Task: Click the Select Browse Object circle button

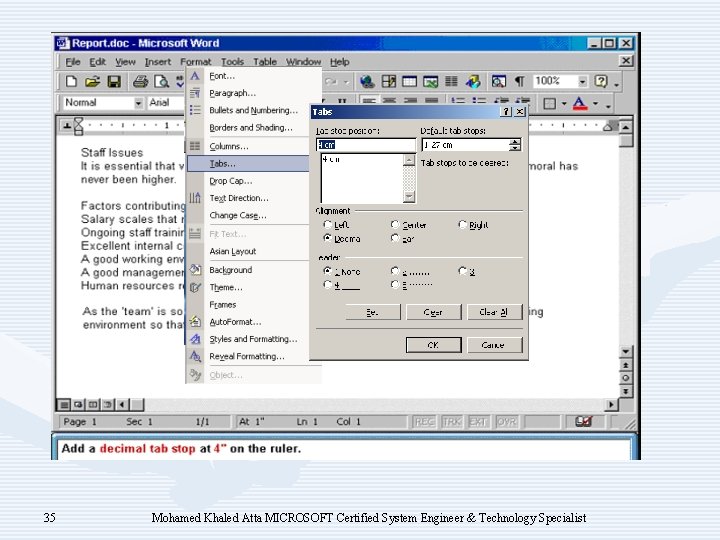Action: click(x=625, y=378)
